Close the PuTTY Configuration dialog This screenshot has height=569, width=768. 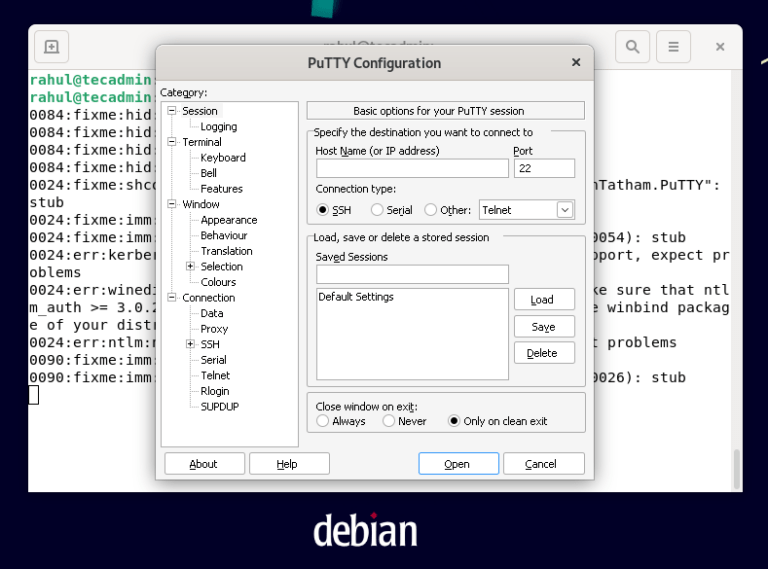(576, 62)
